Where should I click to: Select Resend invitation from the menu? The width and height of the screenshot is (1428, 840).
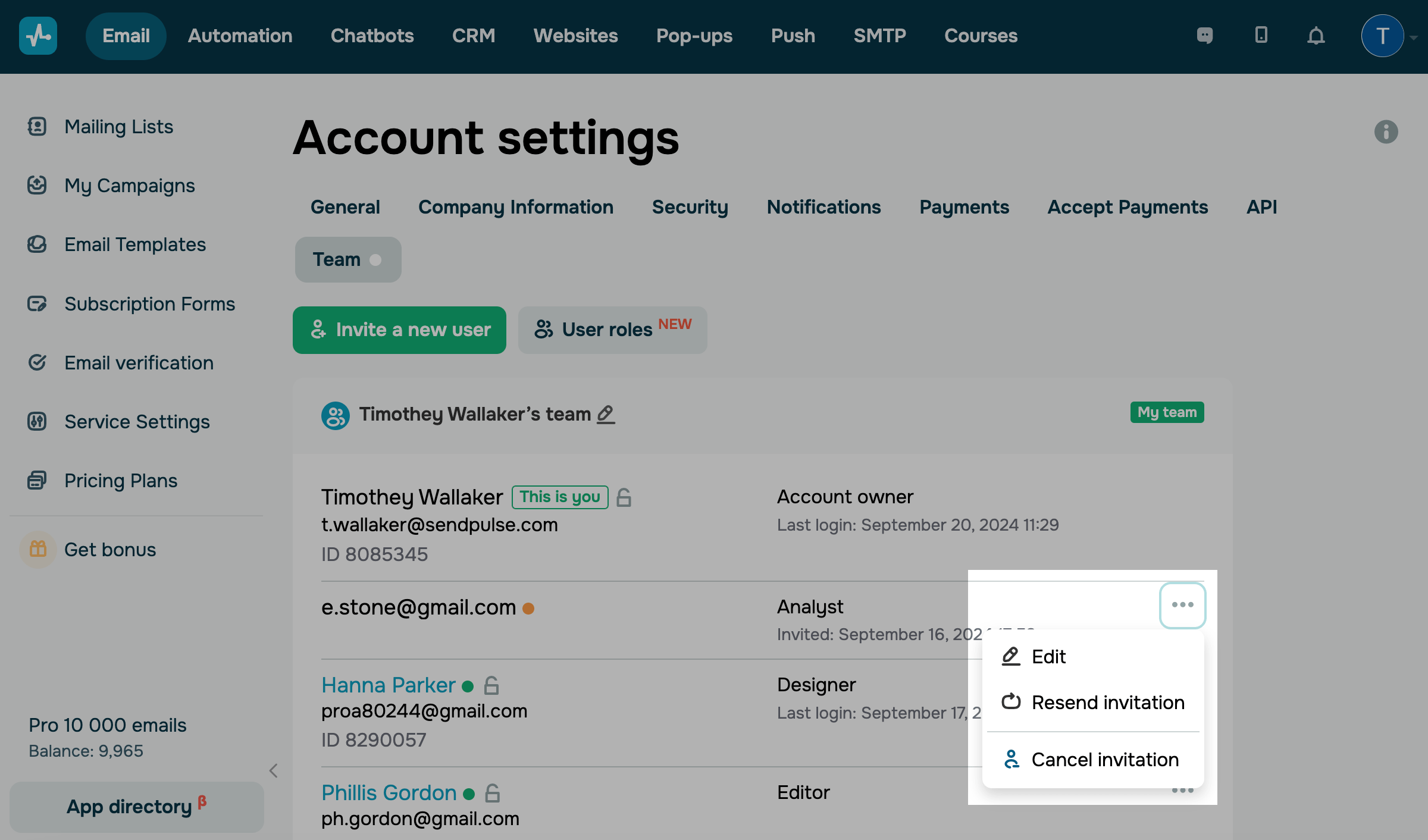point(1107,703)
